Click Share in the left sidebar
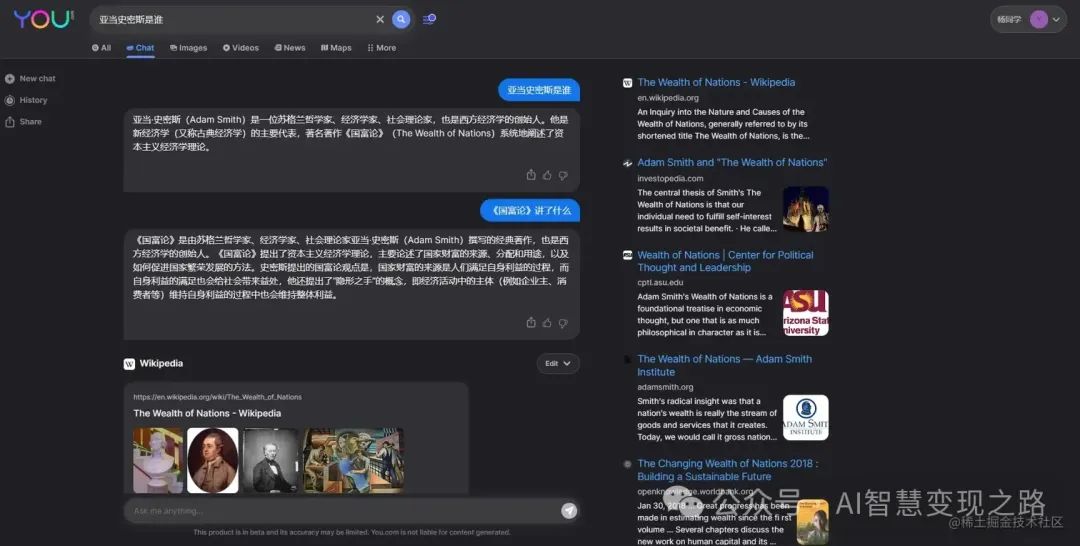 coord(23,122)
